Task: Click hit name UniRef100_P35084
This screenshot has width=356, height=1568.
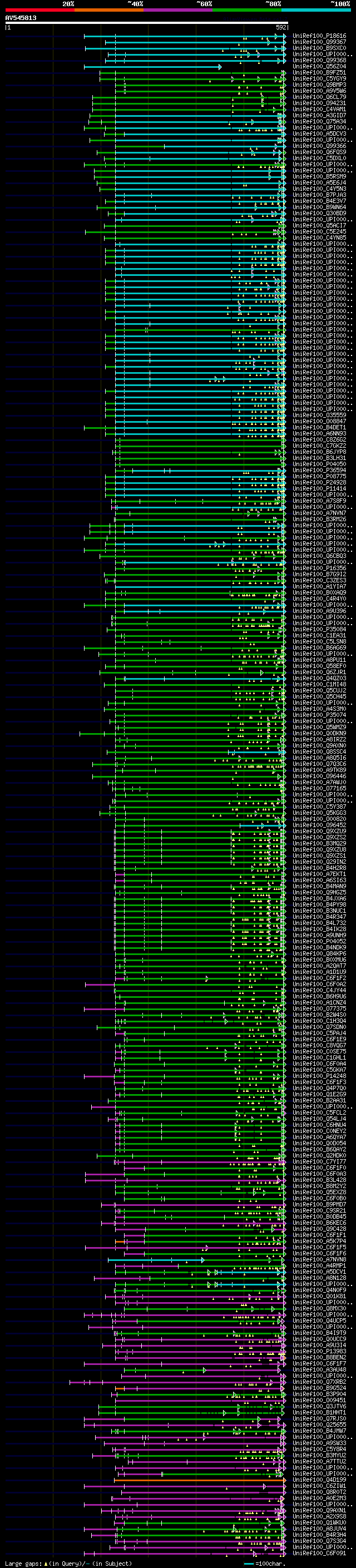Action: pyautogui.click(x=319, y=630)
